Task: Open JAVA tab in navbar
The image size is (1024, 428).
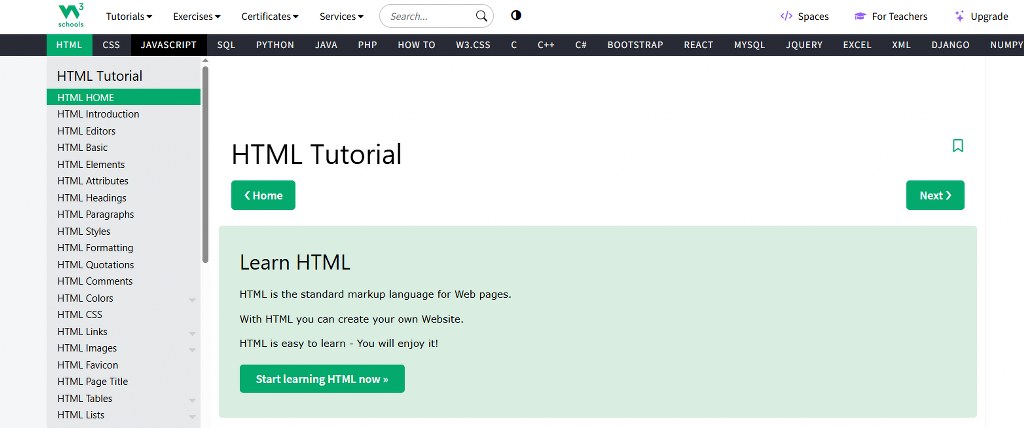Action: tap(326, 45)
